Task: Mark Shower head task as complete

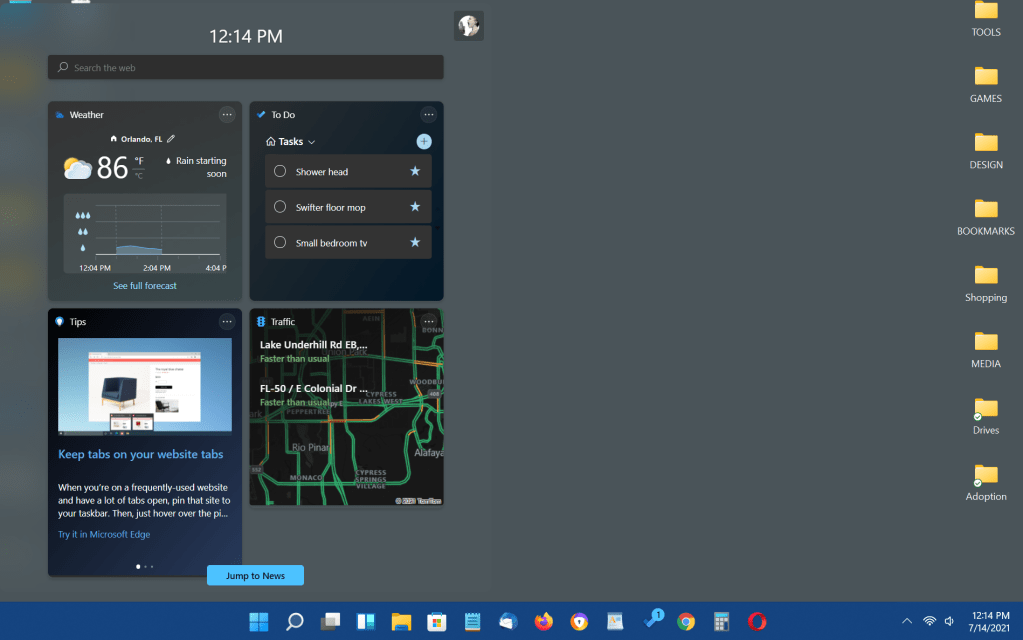Action: [280, 171]
